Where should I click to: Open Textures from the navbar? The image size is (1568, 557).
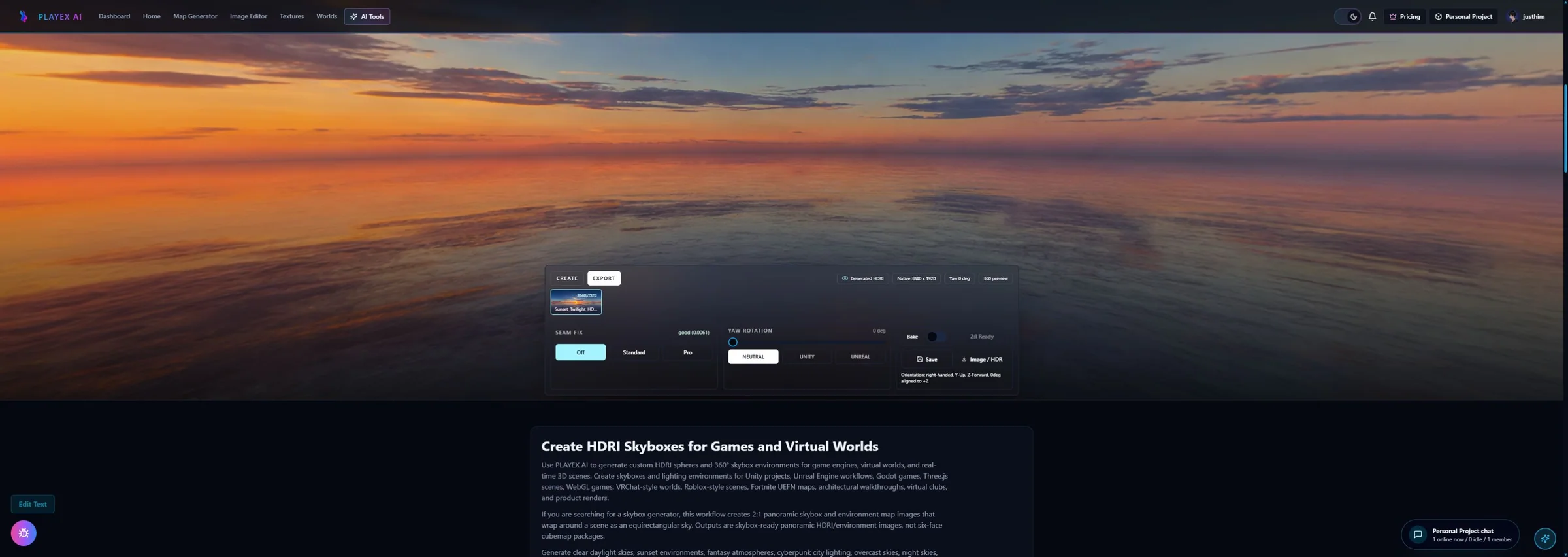[x=291, y=16]
